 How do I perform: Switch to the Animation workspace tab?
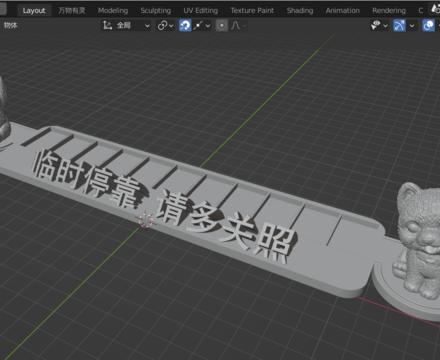coord(343,10)
